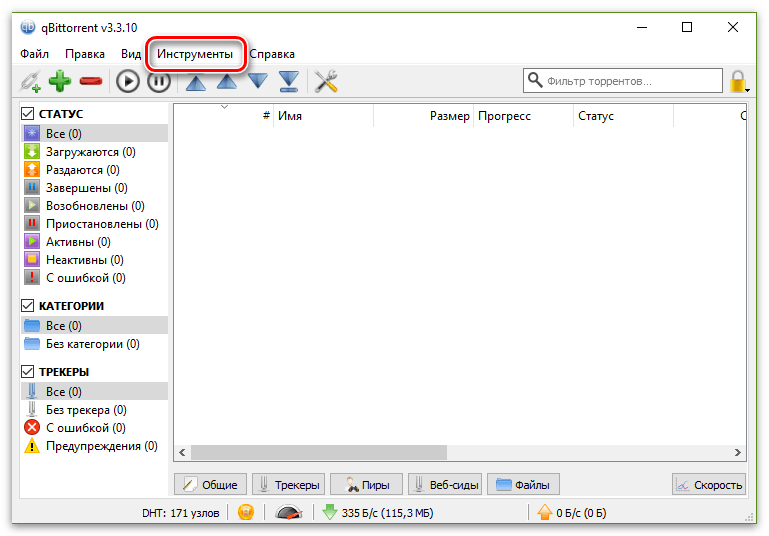
Task: Click the DHT: 171 узлов status text
Action: coord(180,513)
